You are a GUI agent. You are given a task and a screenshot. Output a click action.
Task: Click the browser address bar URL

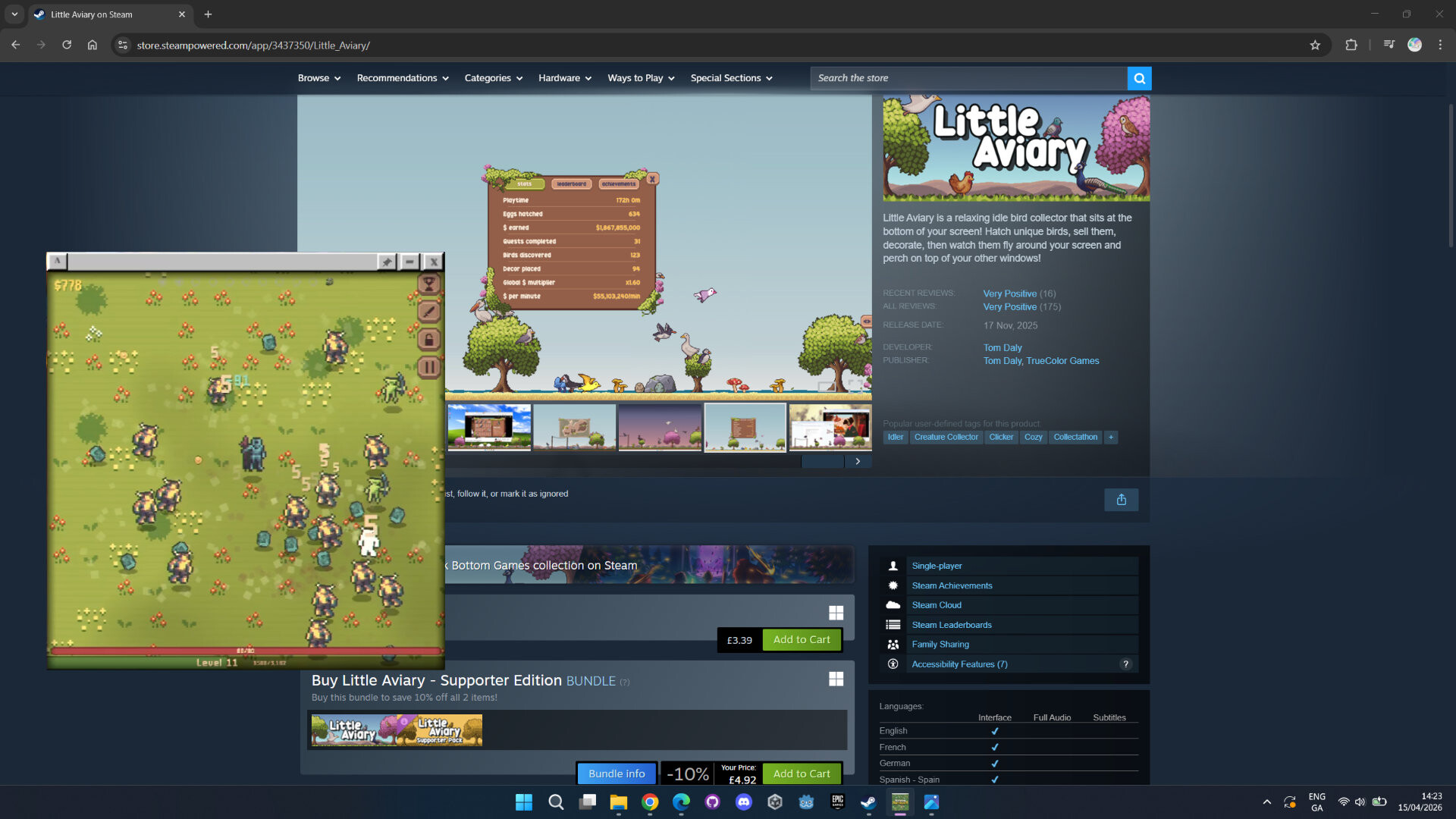pos(253,45)
